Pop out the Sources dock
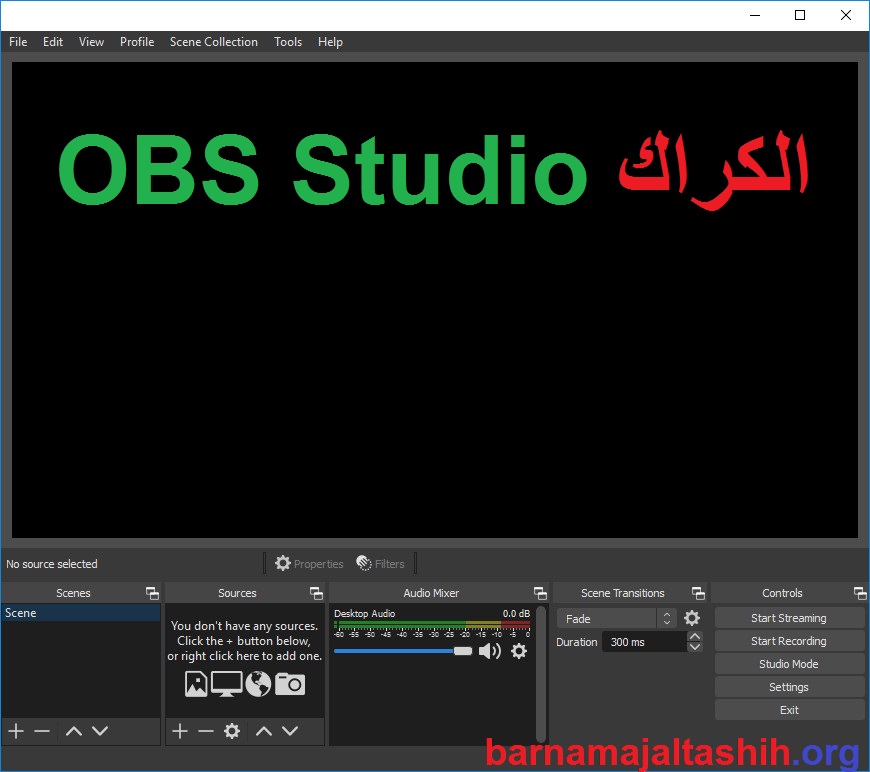This screenshot has height=772, width=870. pos(316,593)
